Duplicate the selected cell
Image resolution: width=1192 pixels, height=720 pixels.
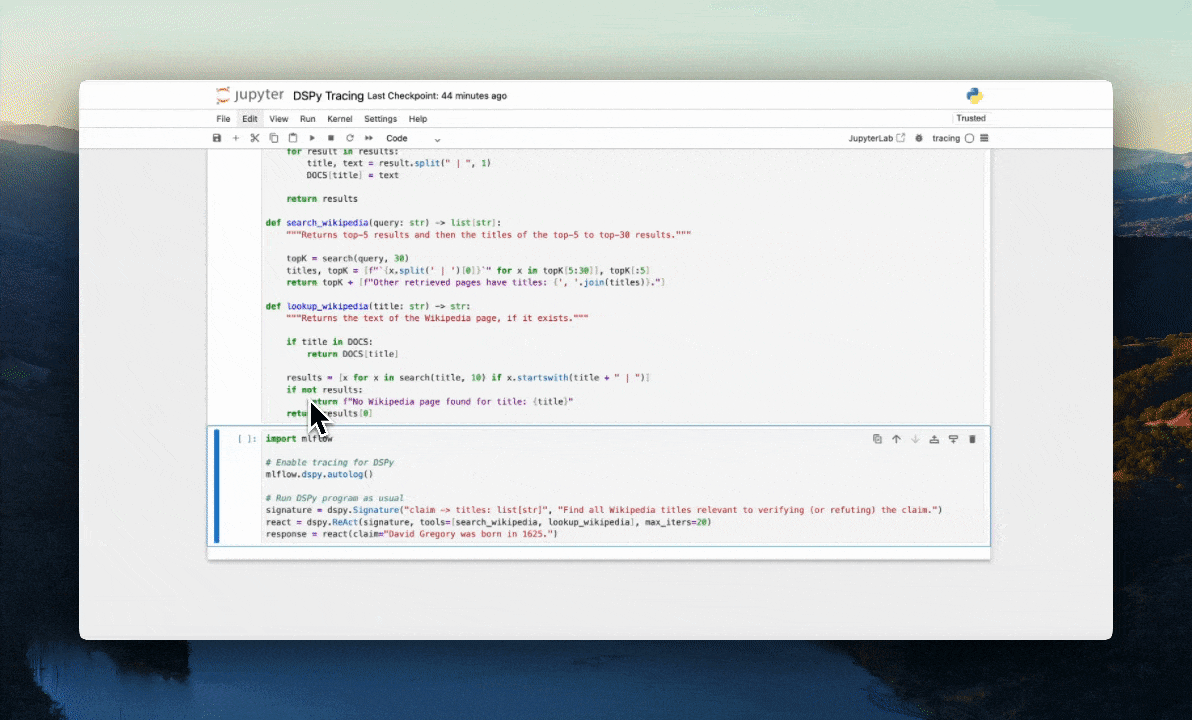point(877,438)
